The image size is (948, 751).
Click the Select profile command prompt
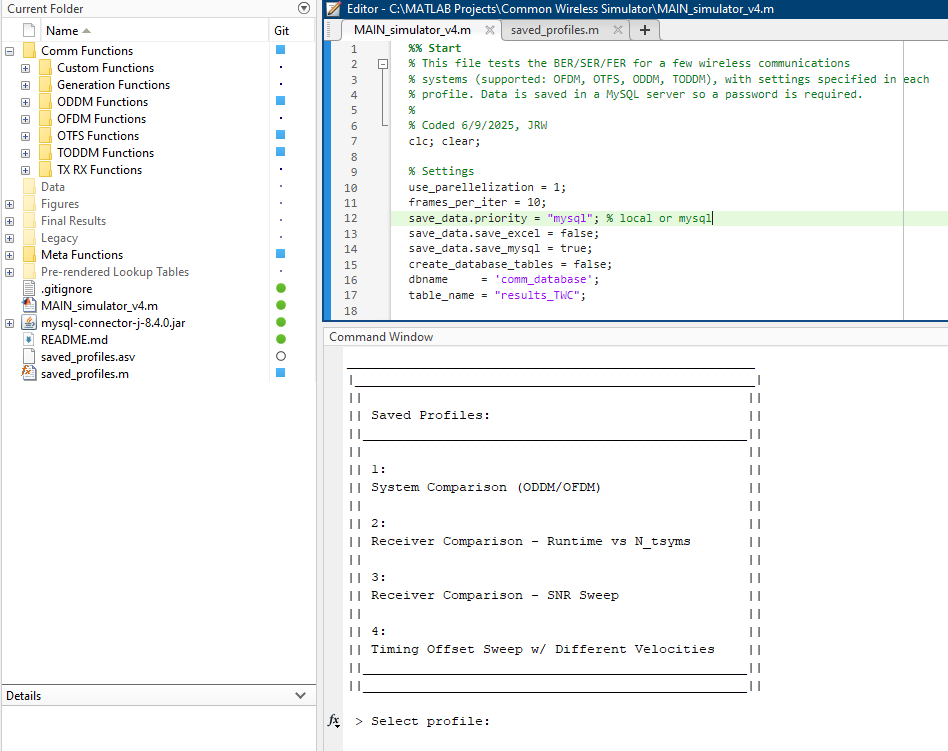pyautogui.click(x=430, y=721)
